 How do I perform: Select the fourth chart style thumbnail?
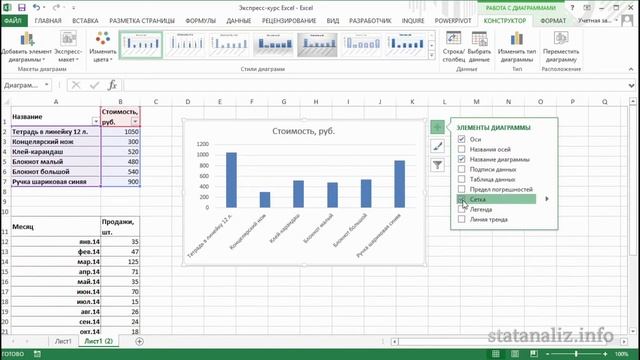273,44
